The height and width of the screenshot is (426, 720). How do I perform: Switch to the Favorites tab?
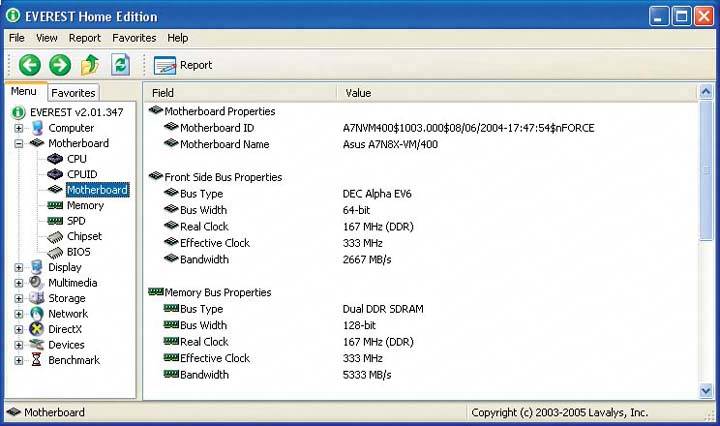coord(73,93)
